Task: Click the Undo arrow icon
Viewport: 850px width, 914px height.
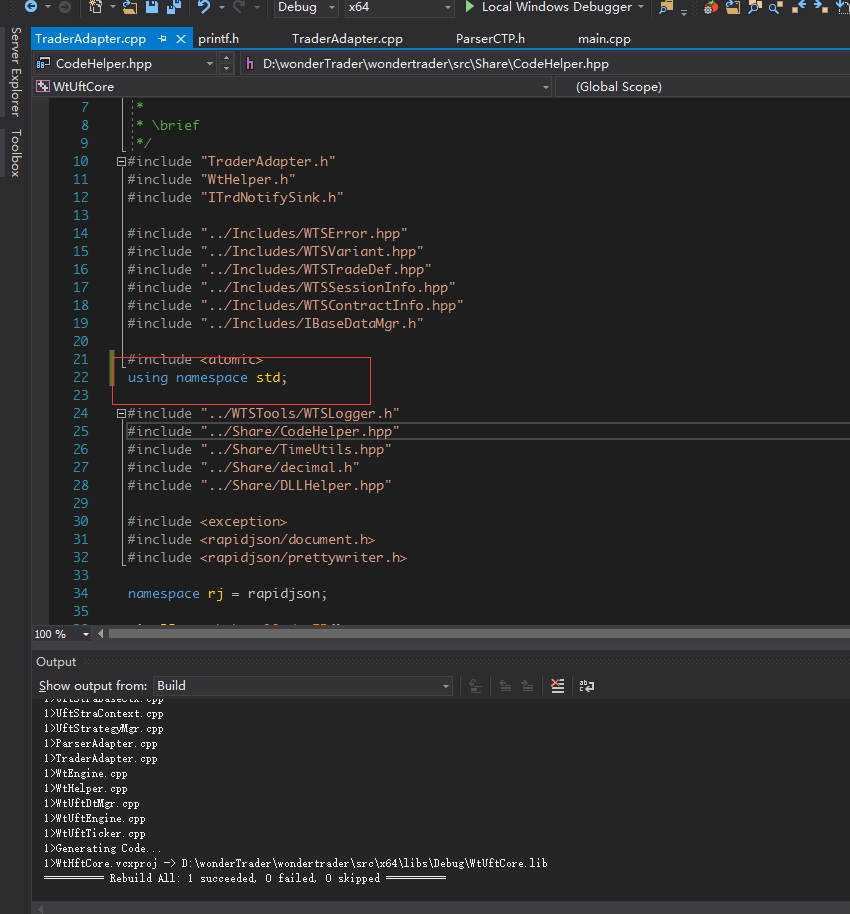Action: coord(204,8)
